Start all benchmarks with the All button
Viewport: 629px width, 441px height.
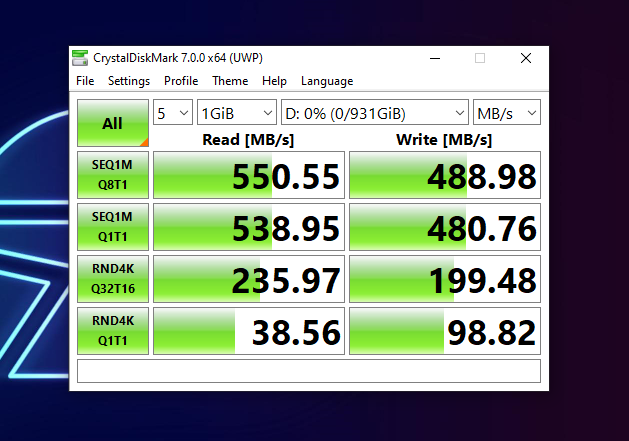coord(113,123)
